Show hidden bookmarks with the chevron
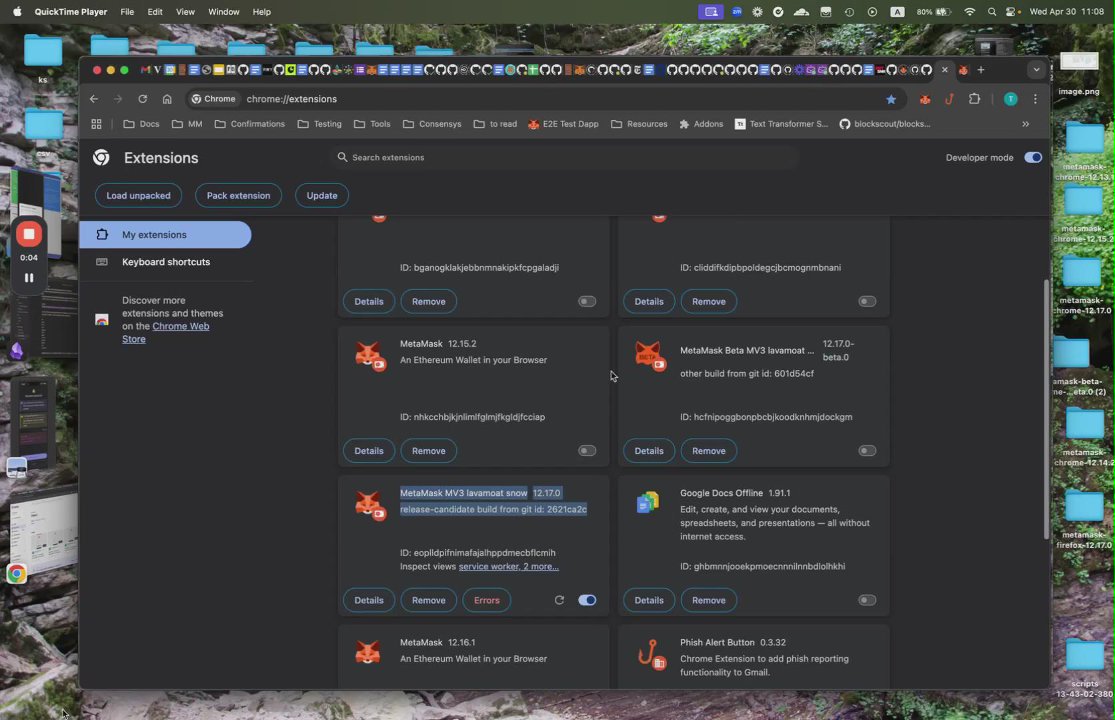The image size is (1115, 720). click(x=1025, y=124)
